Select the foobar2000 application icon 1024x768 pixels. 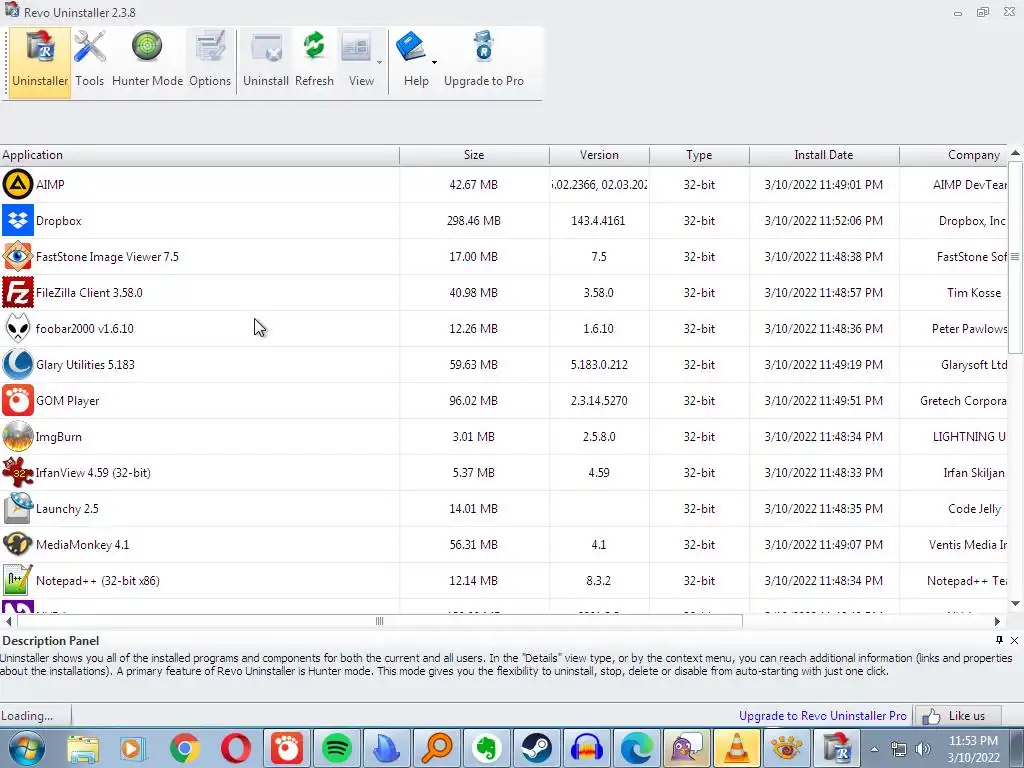tap(18, 328)
